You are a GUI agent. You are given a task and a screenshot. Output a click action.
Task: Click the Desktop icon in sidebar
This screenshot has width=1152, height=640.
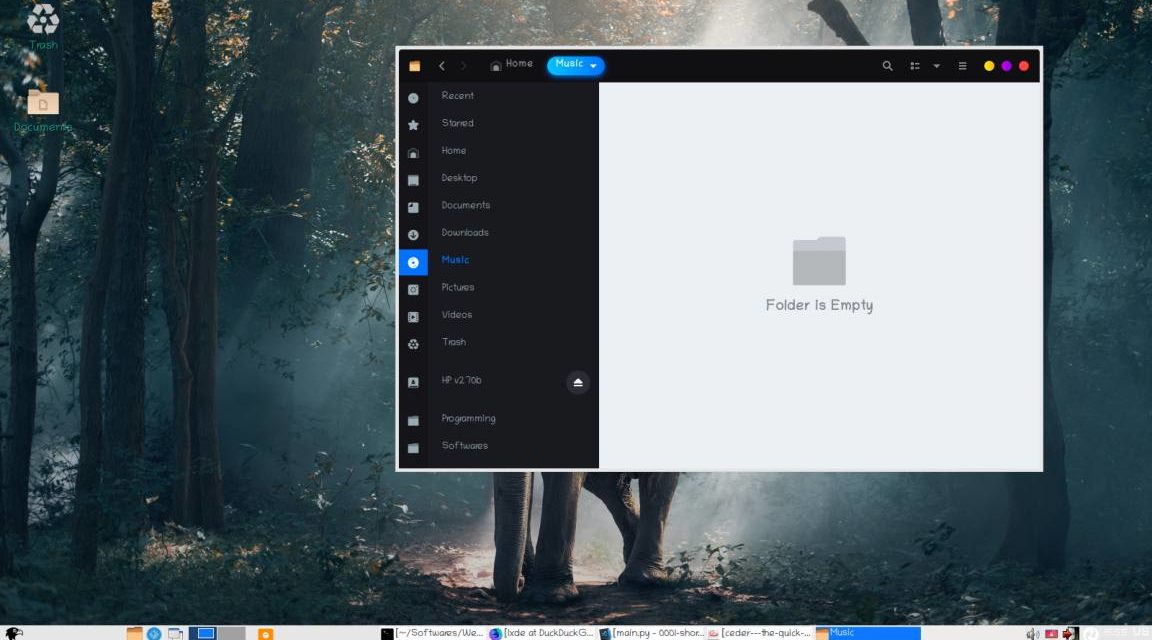click(x=413, y=180)
